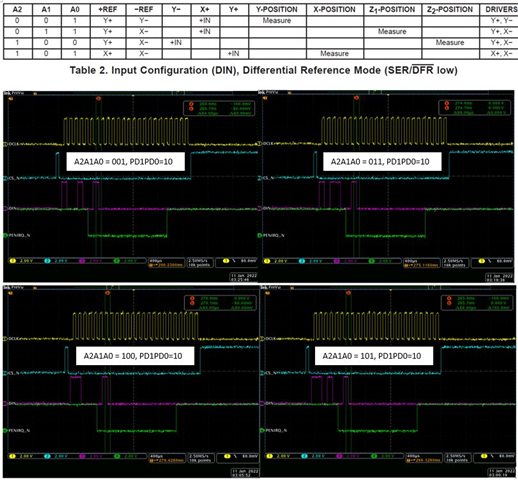The width and height of the screenshot is (518, 480).
Task: Select Measure cell under Z1-POSITION column
Action: point(392,32)
